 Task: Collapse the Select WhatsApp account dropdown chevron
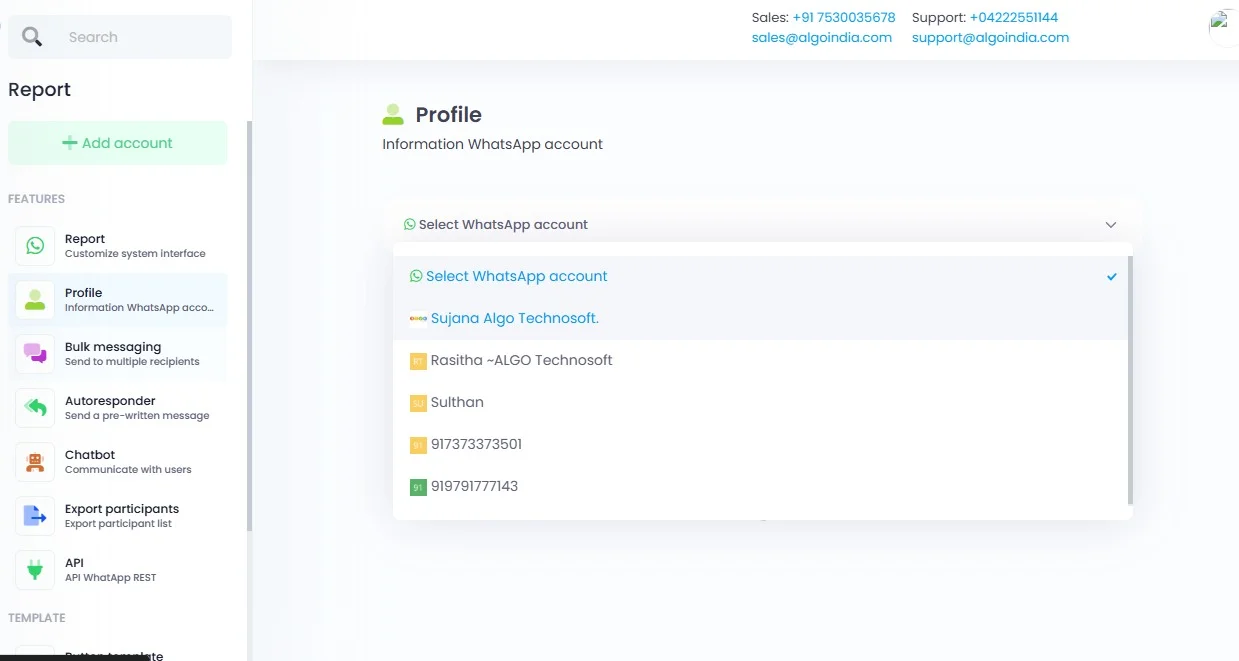[x=1110, y=225]
